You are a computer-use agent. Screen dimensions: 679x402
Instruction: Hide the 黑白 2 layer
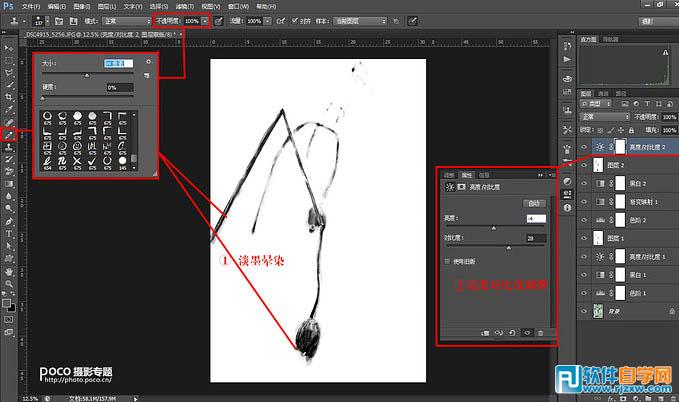[x=584, y=184]
